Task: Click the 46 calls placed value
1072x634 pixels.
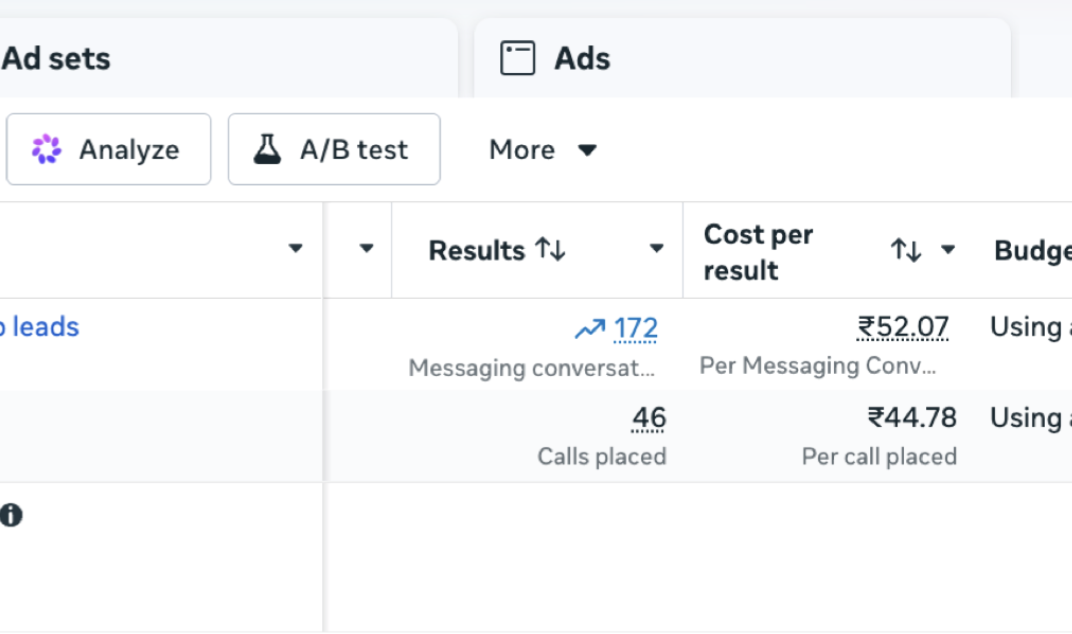Action: click(x=649, y=418)
